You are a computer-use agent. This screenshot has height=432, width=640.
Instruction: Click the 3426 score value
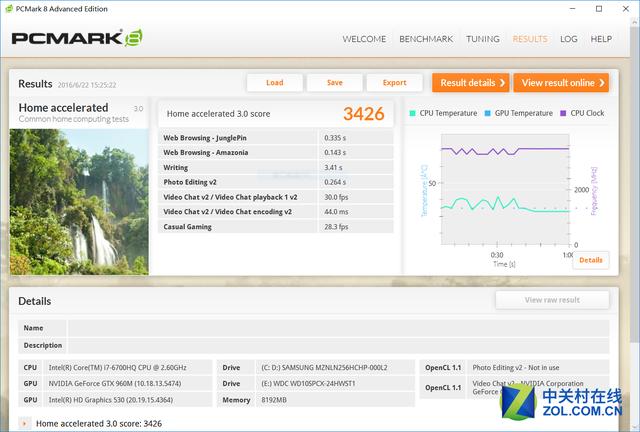[x=364, y=114]
